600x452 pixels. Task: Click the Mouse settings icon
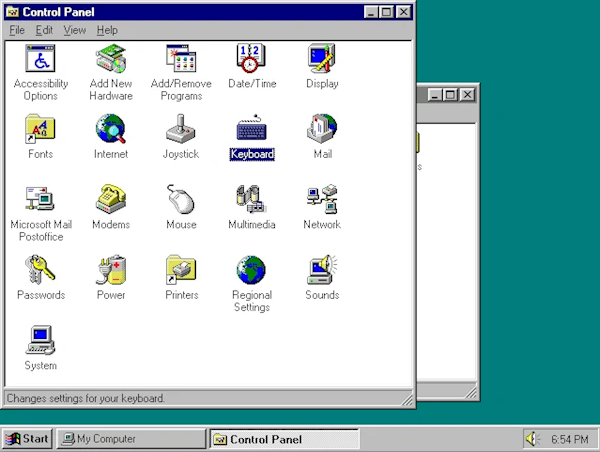tap(181, 199)
